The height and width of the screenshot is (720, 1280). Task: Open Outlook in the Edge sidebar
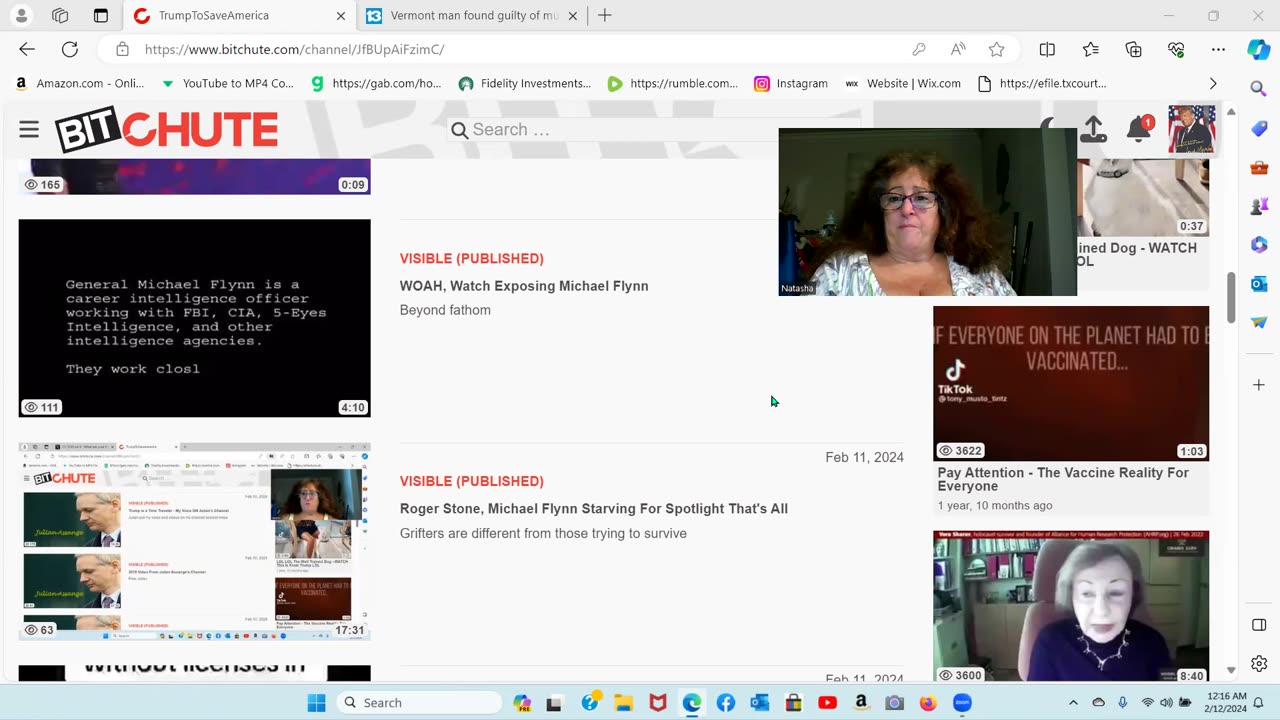pyautogui.click(x=1259, y=284)
